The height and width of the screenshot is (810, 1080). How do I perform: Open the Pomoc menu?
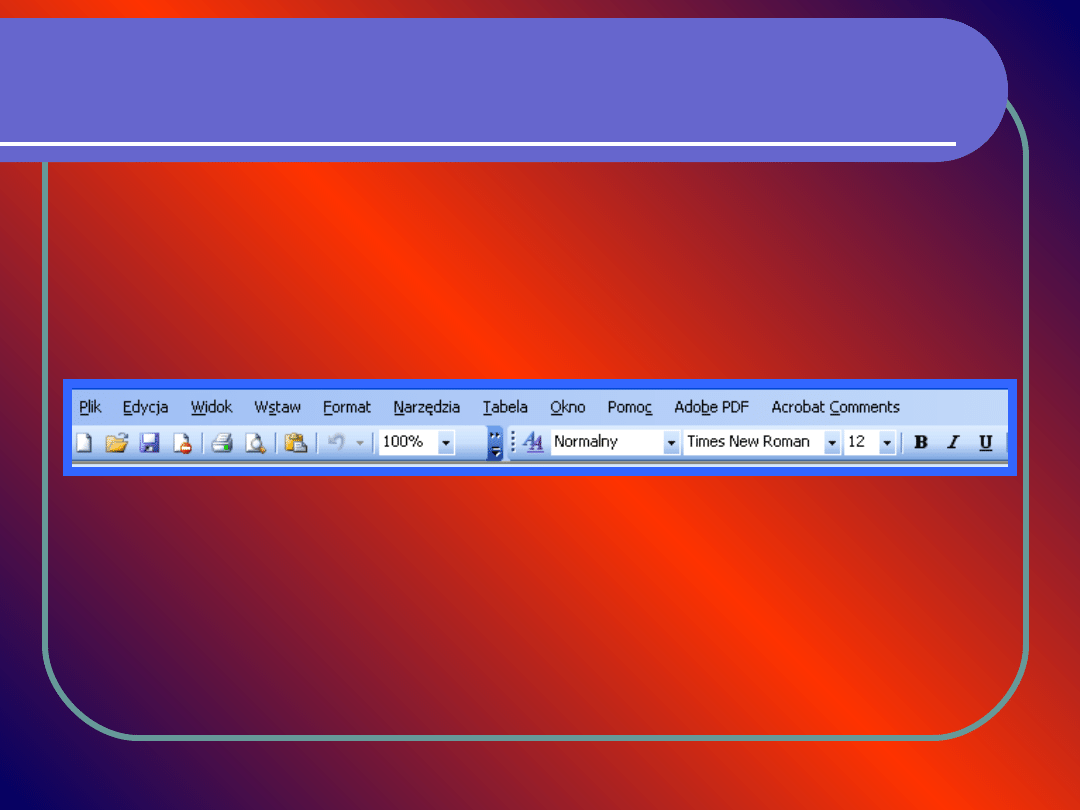click(630, 407)
